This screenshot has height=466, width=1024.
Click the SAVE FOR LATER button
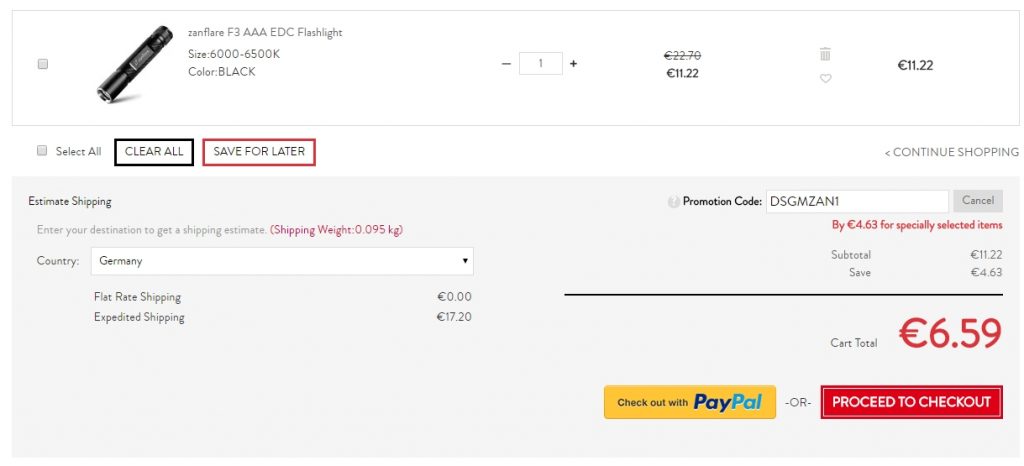point(259,152)
